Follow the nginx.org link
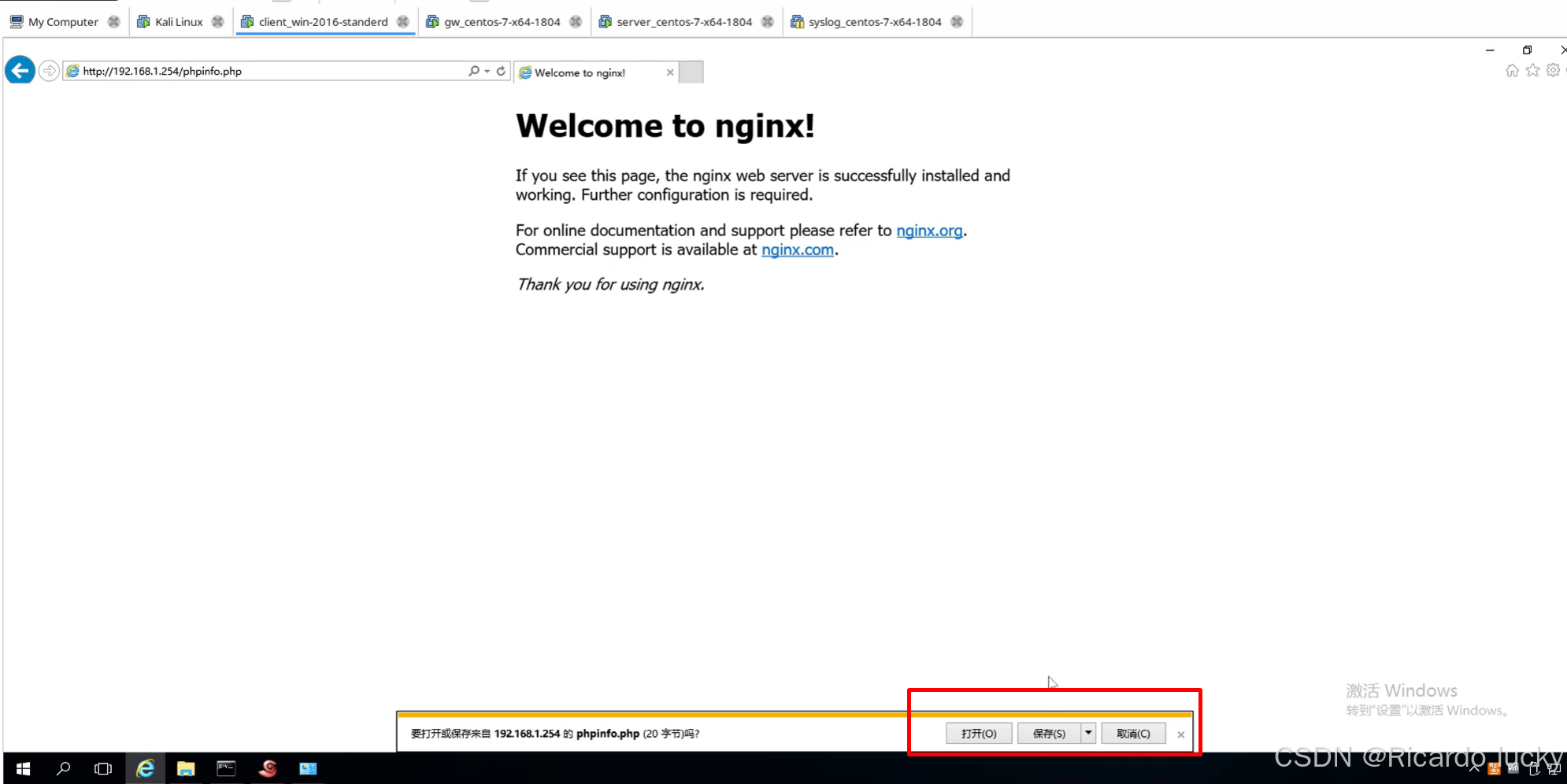 tap(929, 231)
